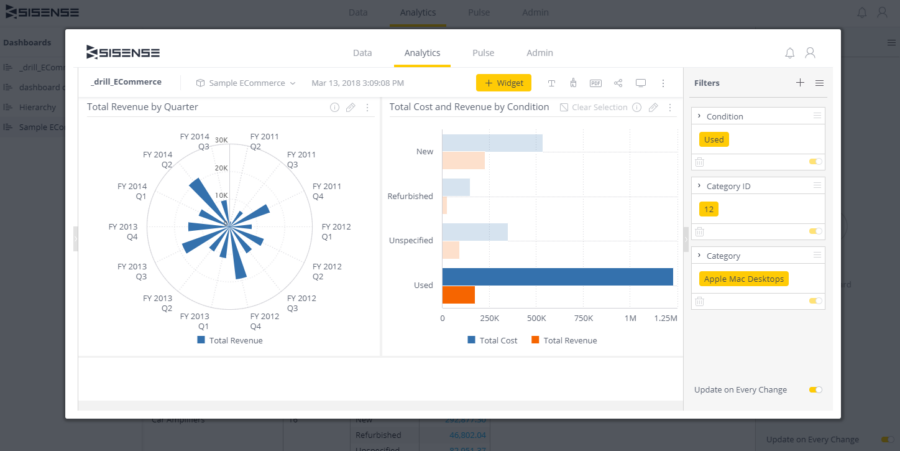Open the user profile icon in the modal header

810,53
